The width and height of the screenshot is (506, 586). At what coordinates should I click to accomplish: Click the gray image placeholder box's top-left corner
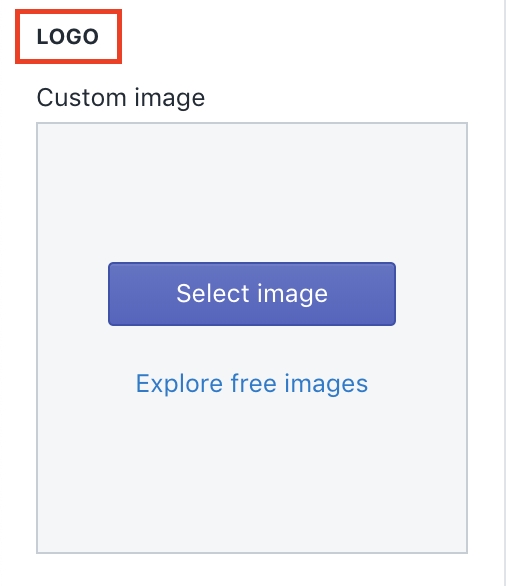coord(38,124)
